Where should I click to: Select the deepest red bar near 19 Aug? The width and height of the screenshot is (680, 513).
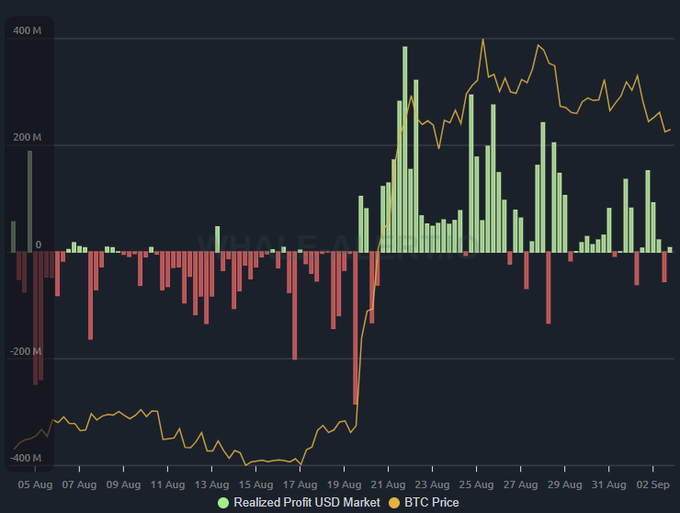pos(355,328)
